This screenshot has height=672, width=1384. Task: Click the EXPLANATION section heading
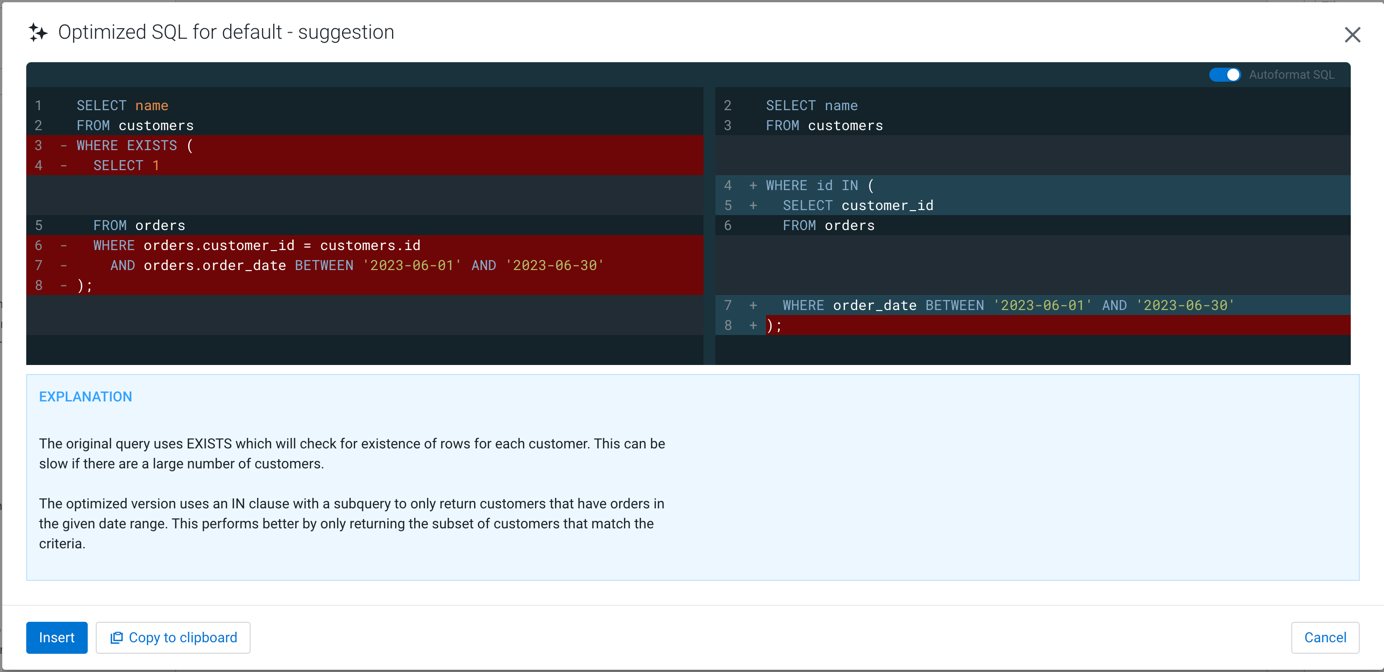coord(85,396)
